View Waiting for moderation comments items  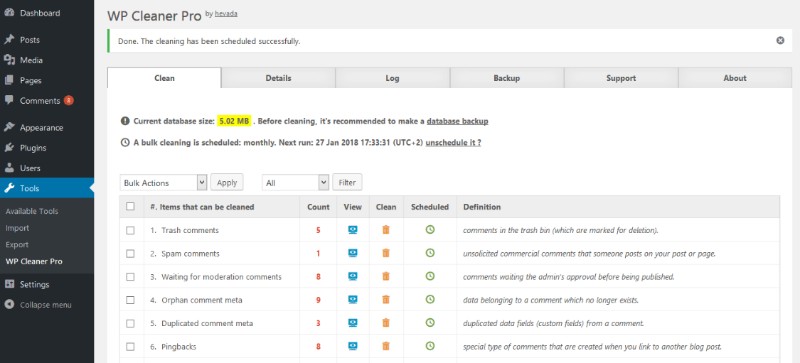[x=353, y=276]
